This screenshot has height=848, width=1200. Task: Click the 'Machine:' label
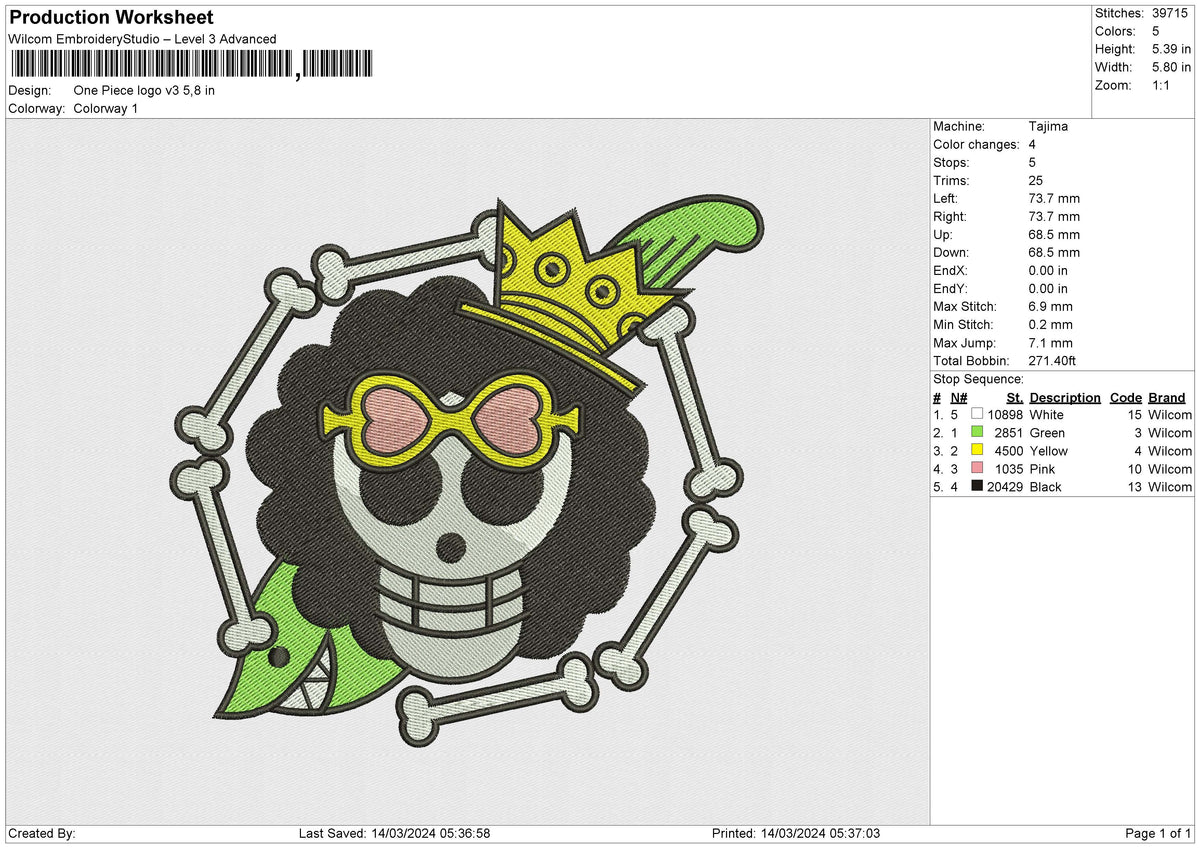(x=959, y=127)
